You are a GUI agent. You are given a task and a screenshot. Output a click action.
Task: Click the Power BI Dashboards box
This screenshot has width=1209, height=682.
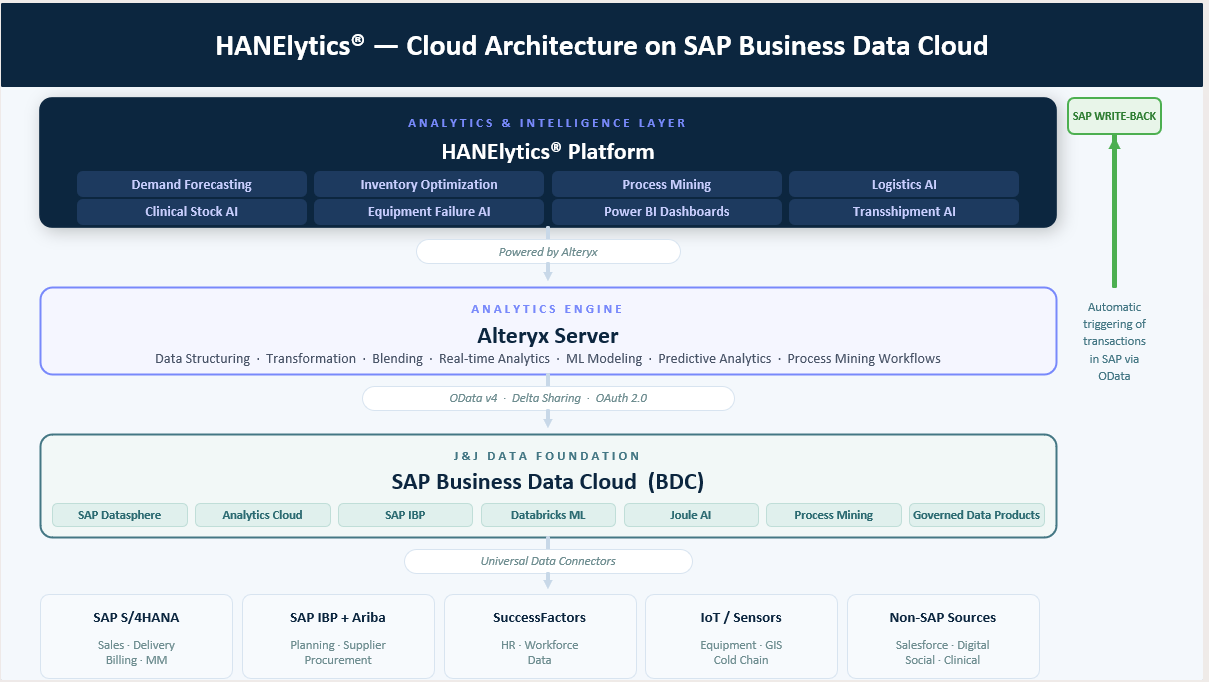[x=667, y=211]
